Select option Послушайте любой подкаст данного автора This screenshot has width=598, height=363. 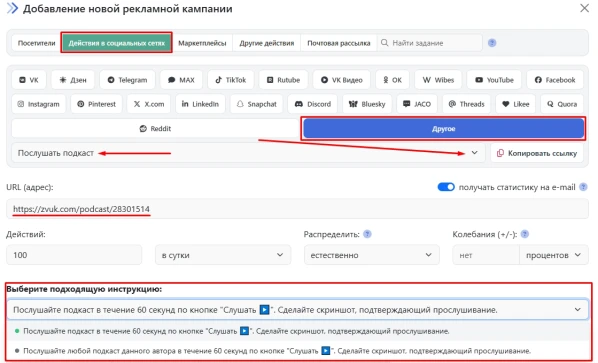tap(298, 350)
